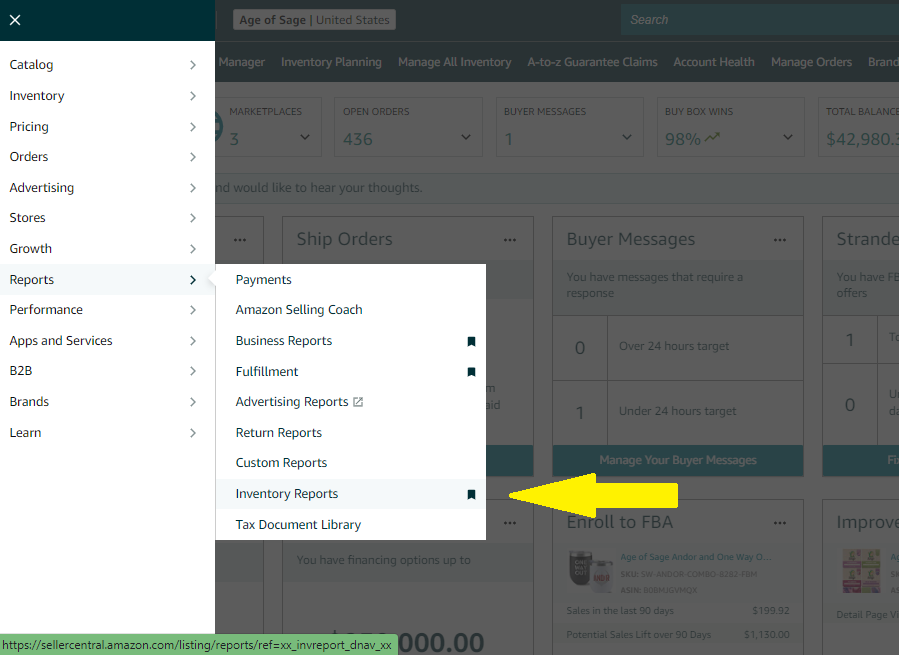This screenshot has width=899, height=655.
Task: Expand the B2B menu section
Action: click(107, 371)
